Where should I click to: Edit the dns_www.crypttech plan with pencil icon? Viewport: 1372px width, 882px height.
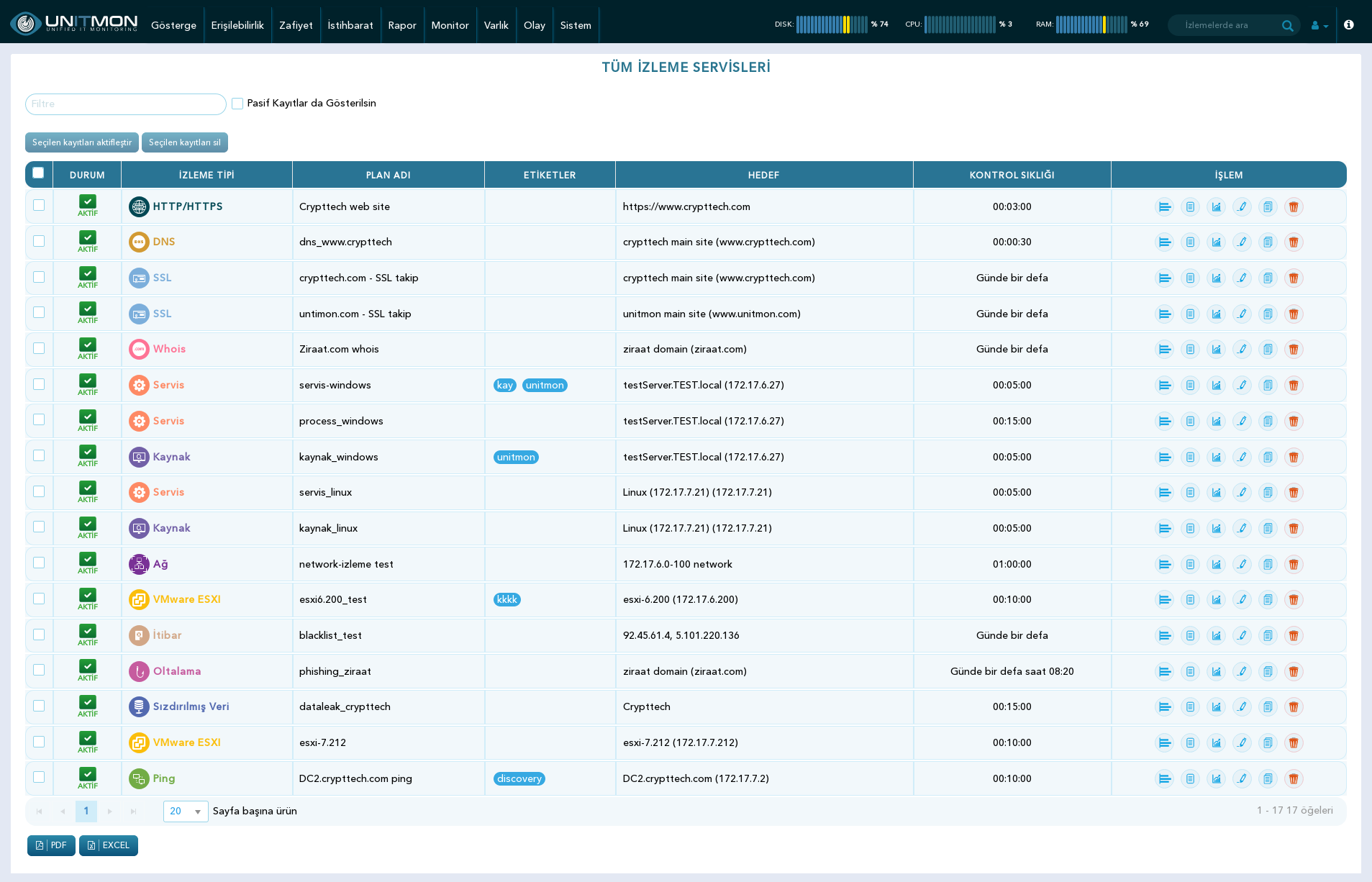coord(1242,242)
